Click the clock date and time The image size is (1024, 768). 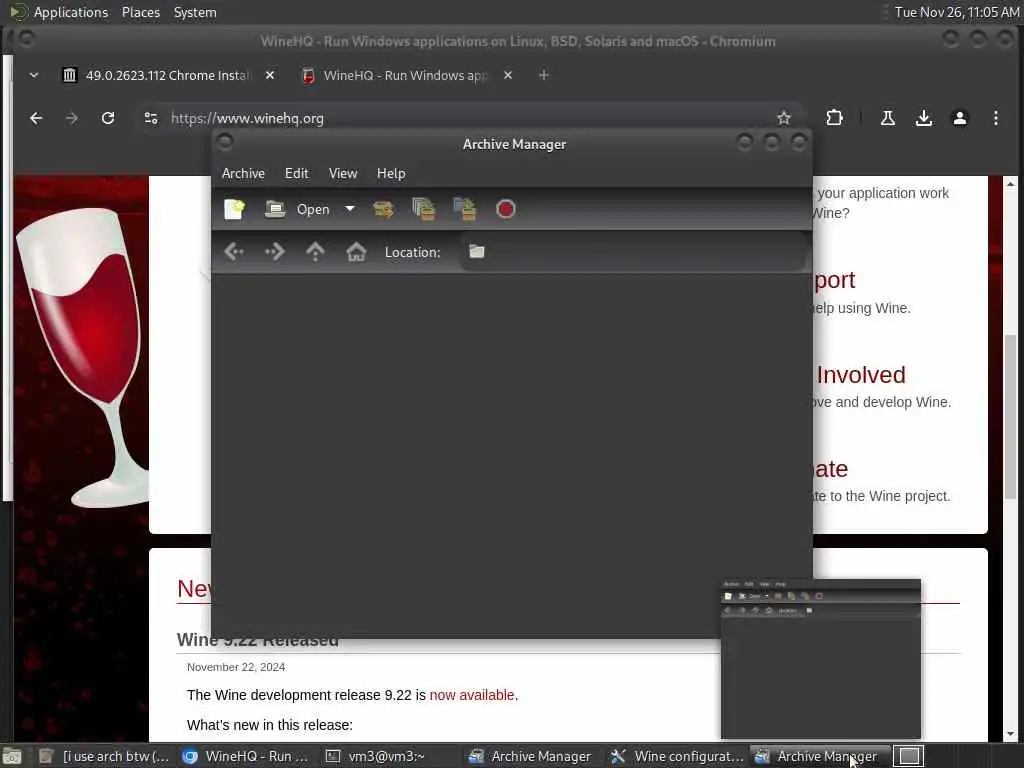[x=957, y=12]
